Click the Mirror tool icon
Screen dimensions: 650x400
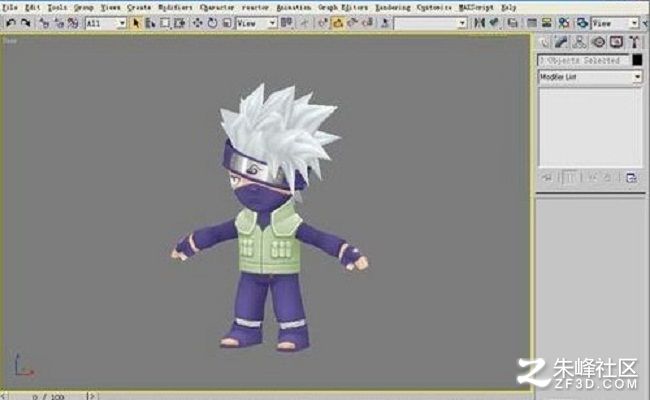pyautogui.click(x=479, y=23)
